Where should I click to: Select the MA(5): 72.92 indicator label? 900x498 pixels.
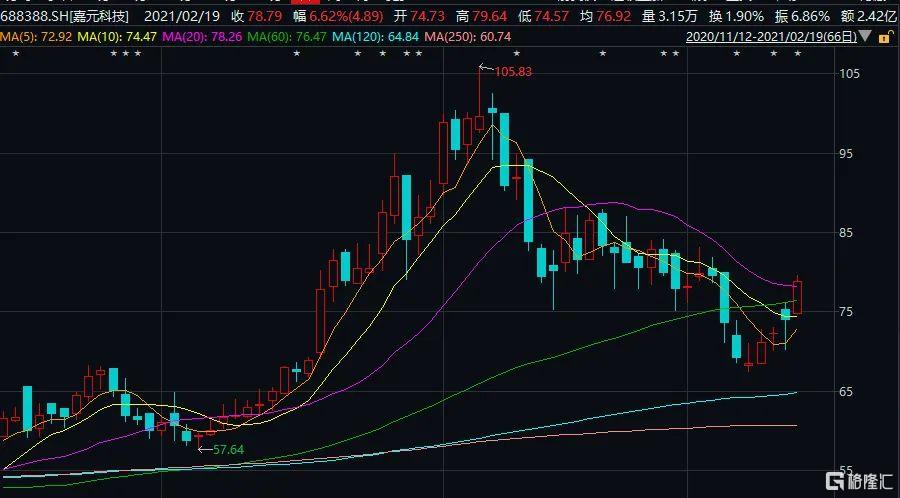[36, 37]
